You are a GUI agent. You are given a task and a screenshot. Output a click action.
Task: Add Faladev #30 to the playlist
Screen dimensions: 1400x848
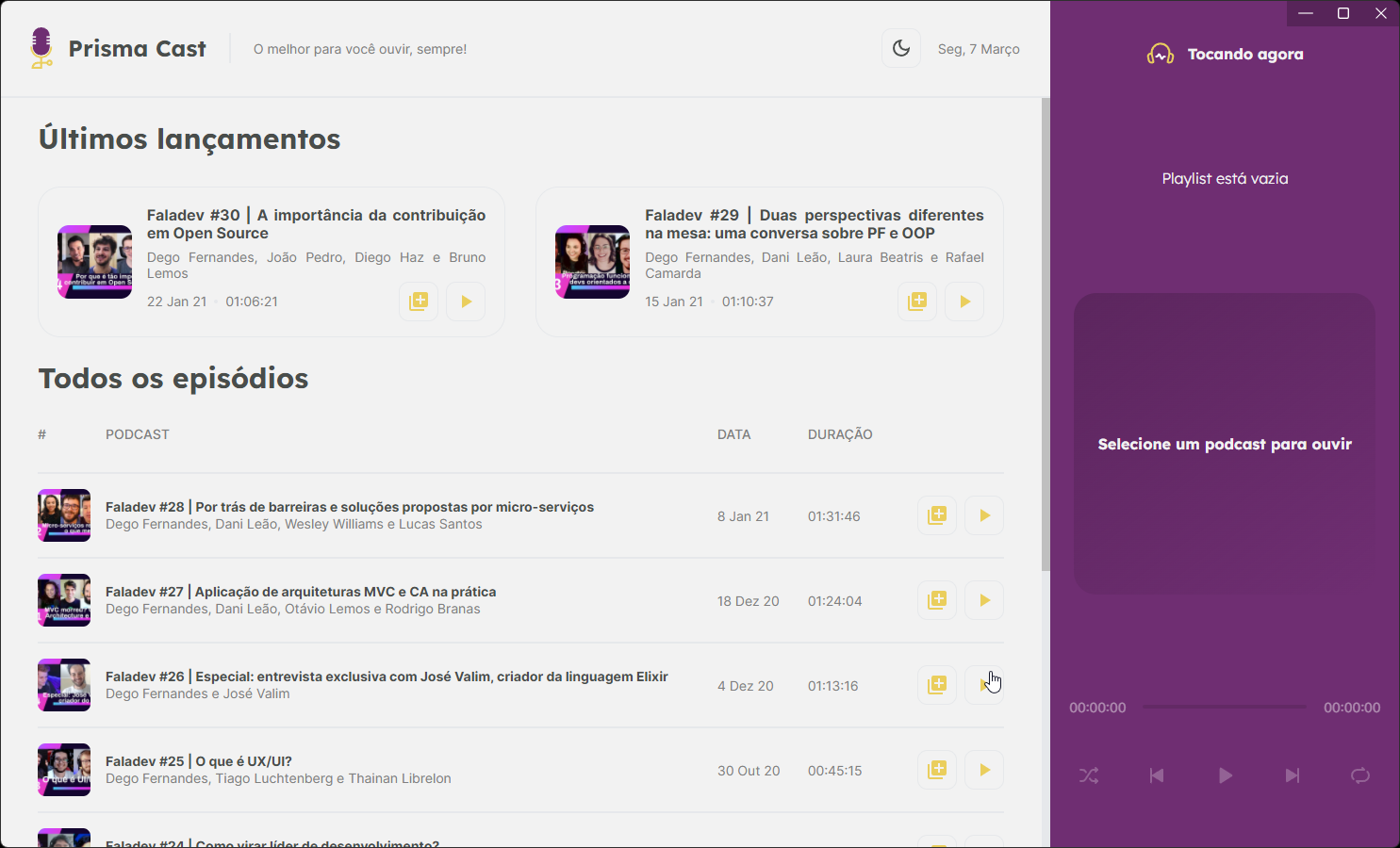point(419,302)
